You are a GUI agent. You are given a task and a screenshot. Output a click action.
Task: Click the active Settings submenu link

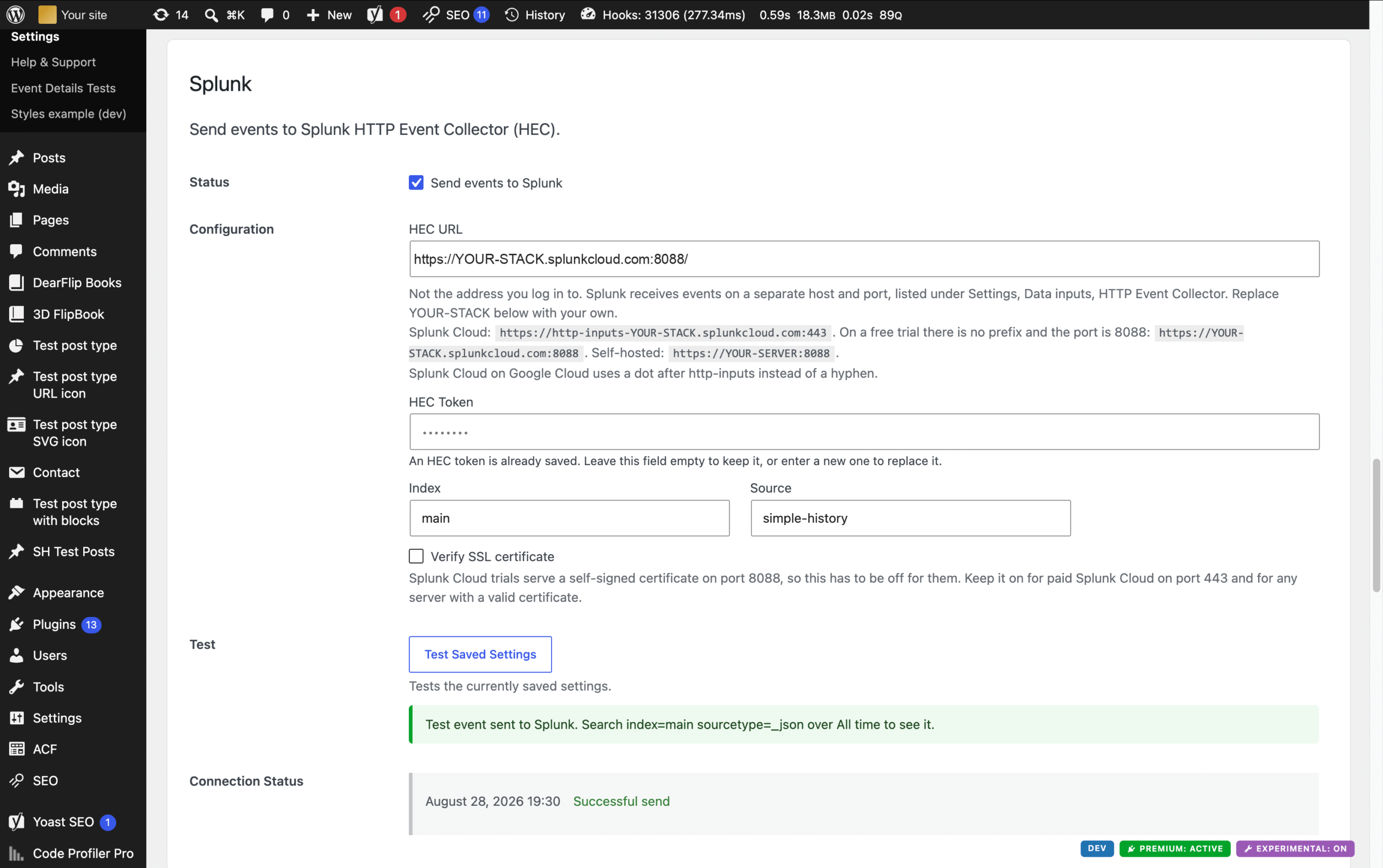coord(35,36)
